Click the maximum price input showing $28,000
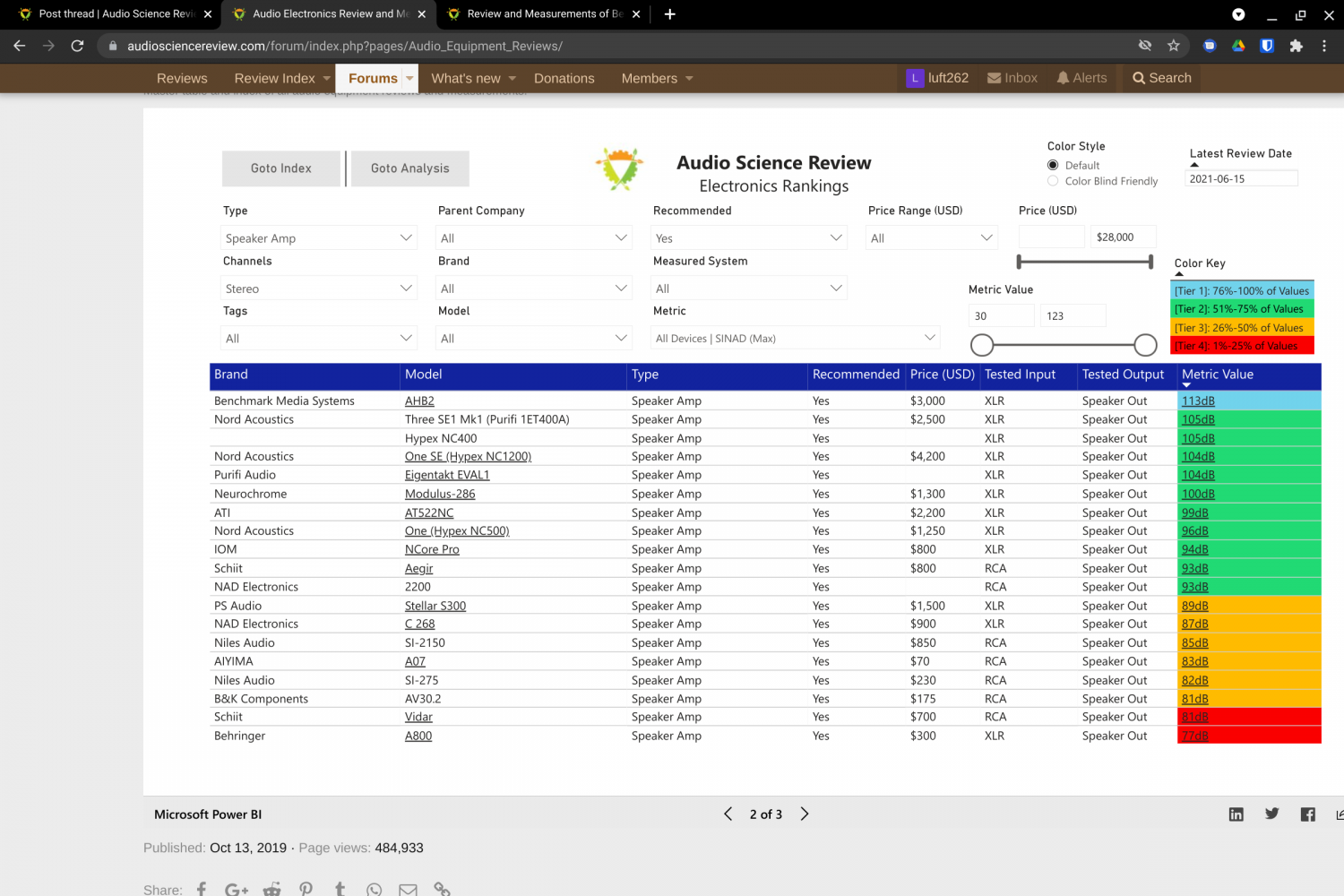The width and height of the screenshot is (1344, 896). (1123, 237)
